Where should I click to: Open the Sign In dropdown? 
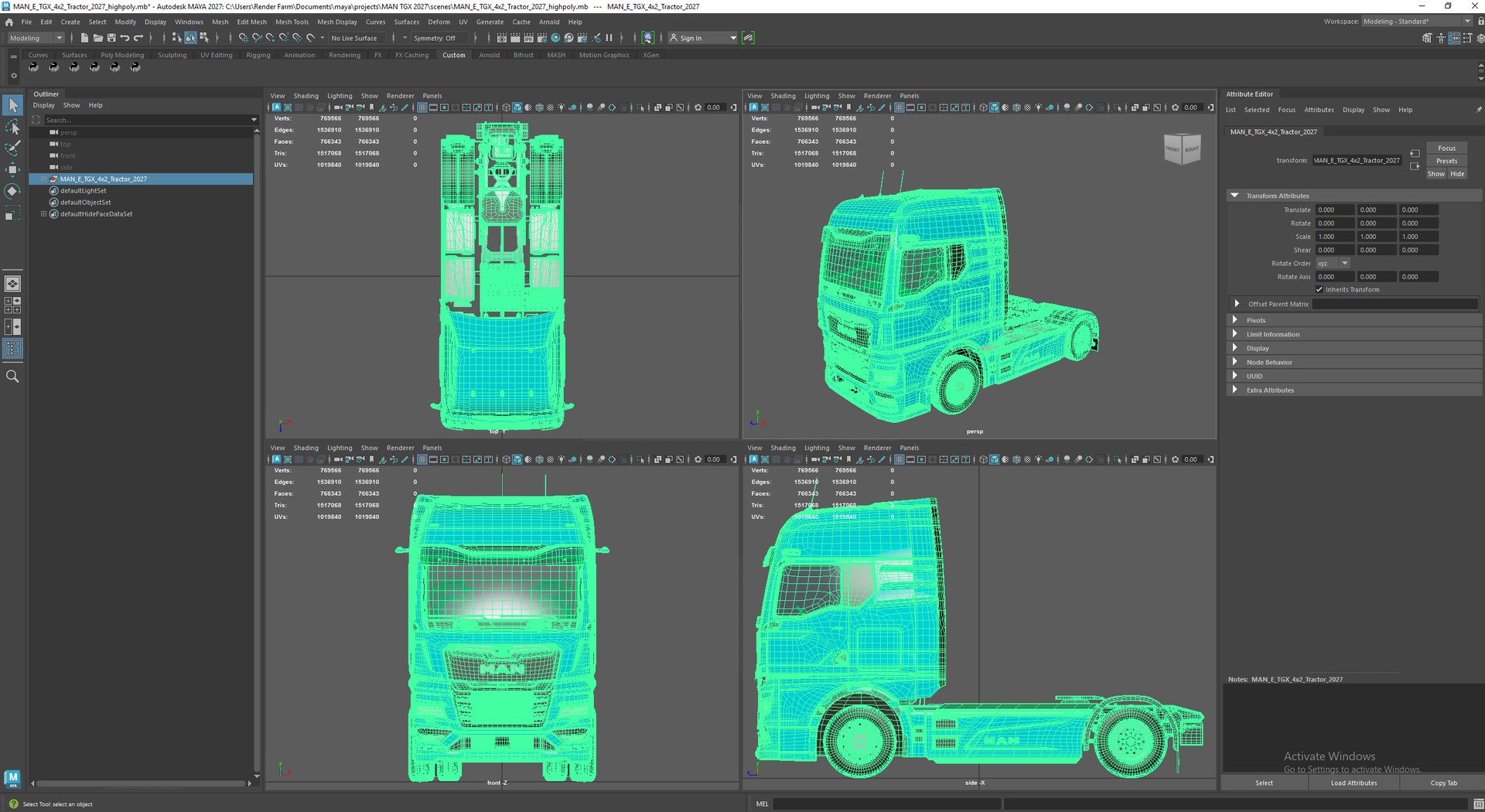[x=703, y=38]
